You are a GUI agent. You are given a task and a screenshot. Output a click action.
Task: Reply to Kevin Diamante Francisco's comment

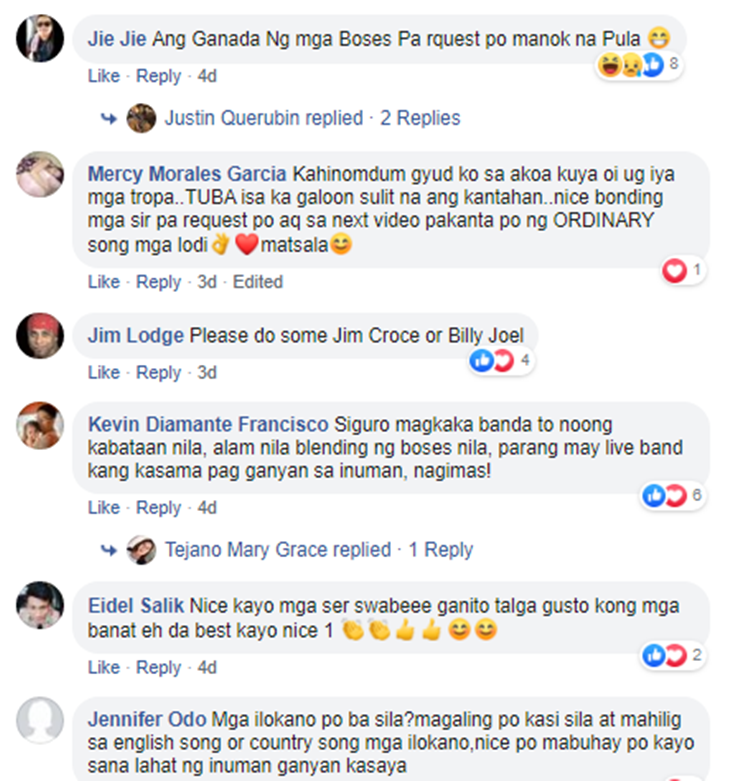(158, 508)
